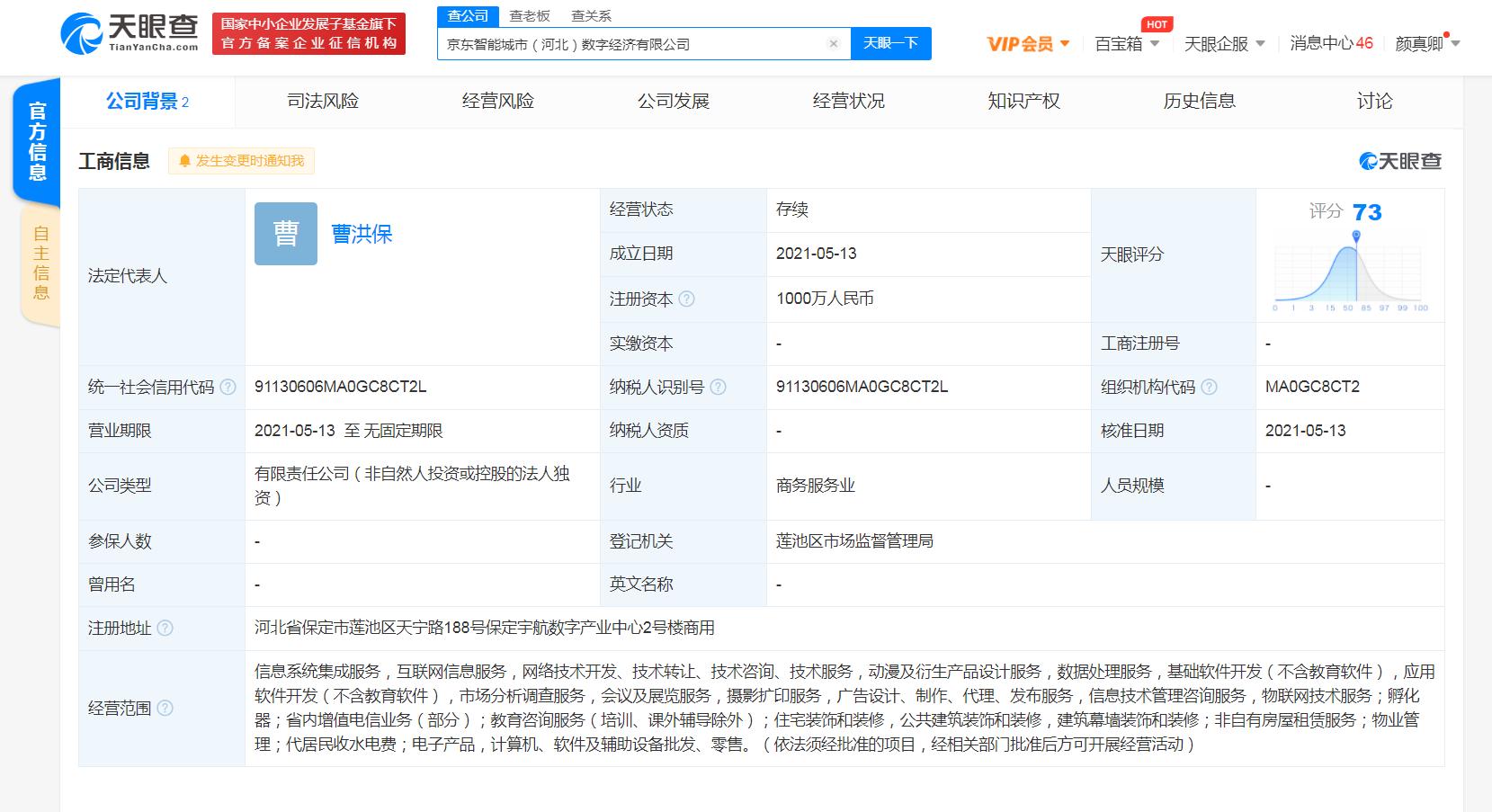1492x812 pixels.
Task: Open 消息中心 notifications
Action: (1331, 43)
